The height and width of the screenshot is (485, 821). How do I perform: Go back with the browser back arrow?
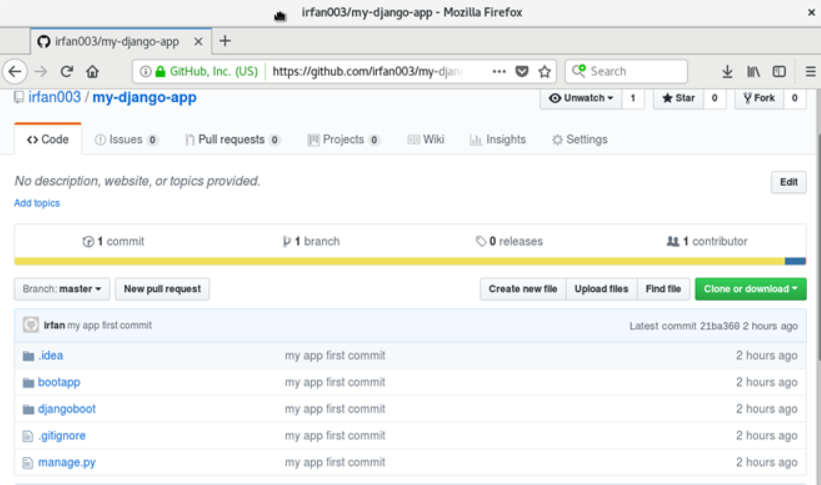point(15,71)
